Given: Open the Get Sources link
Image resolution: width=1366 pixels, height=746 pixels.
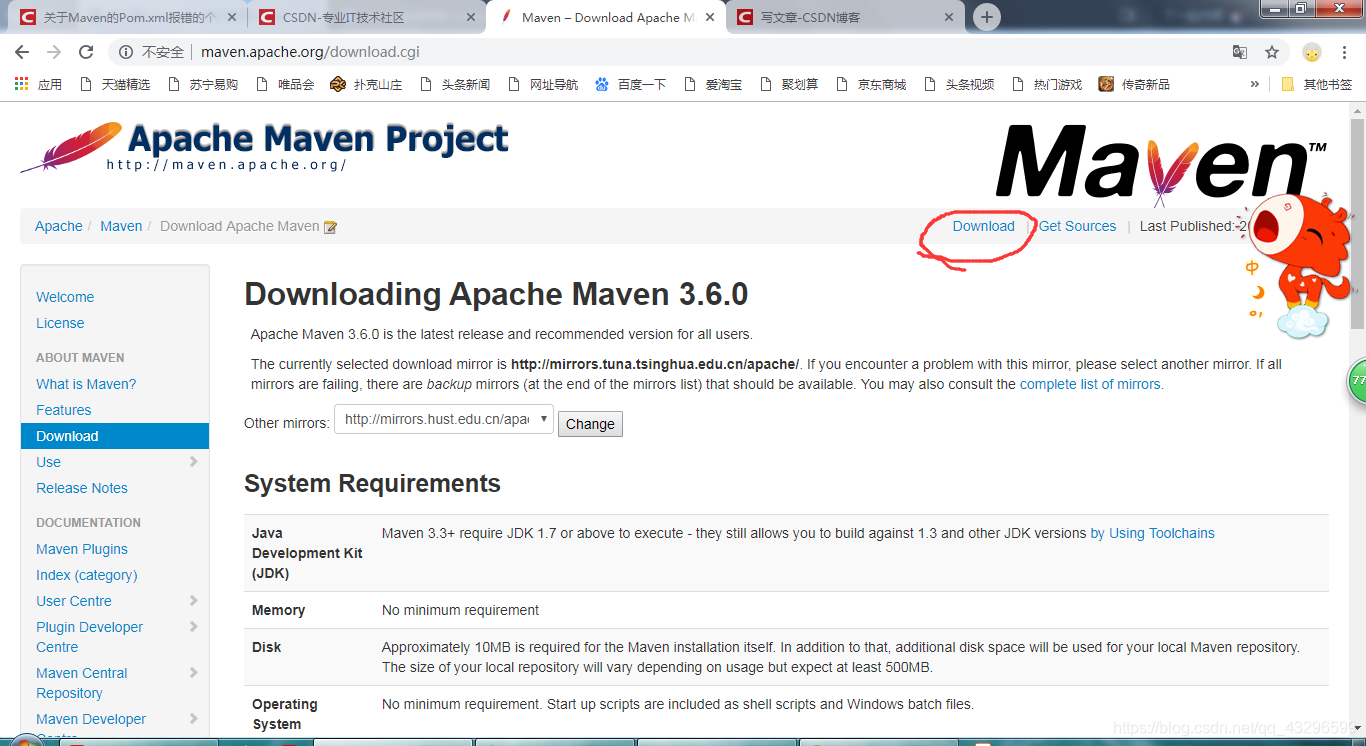Looking at the screenshot, I should pyautogui.click(x=1077, y=226).
